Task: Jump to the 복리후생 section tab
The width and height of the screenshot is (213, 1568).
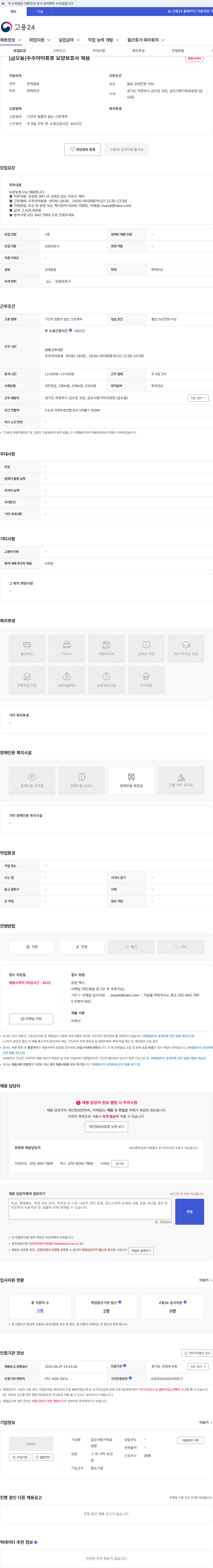Action: coord(138,51)
